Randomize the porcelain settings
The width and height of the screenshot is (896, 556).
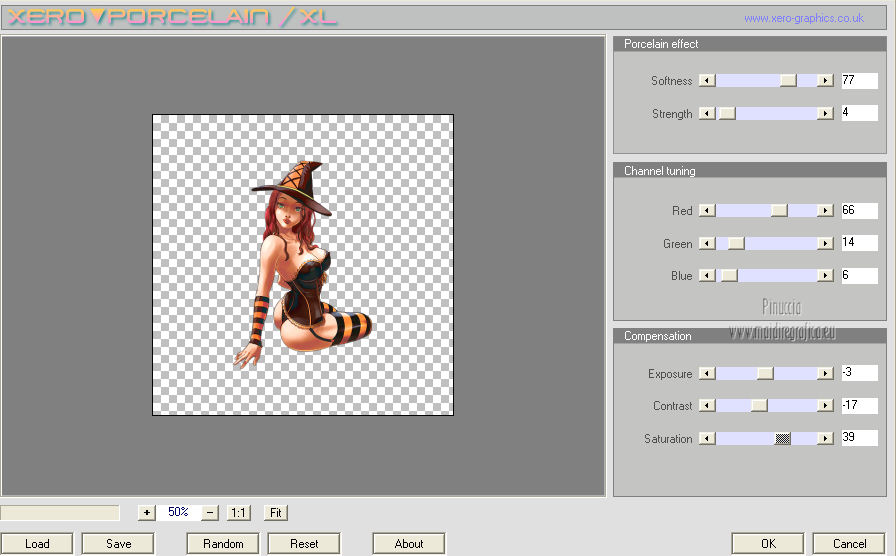tap(223, 544)
